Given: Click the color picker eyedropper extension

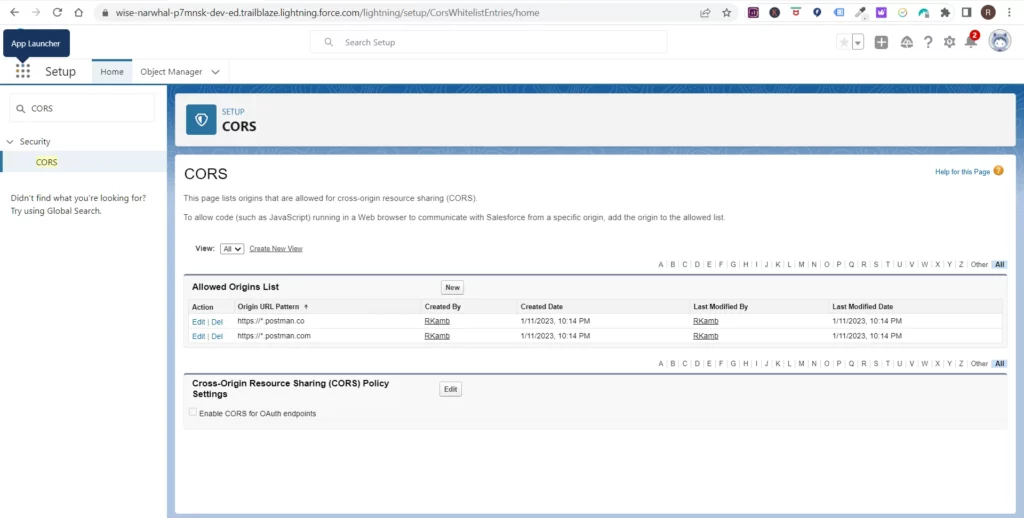Looking at the screenshot, I should click(860, 12).
